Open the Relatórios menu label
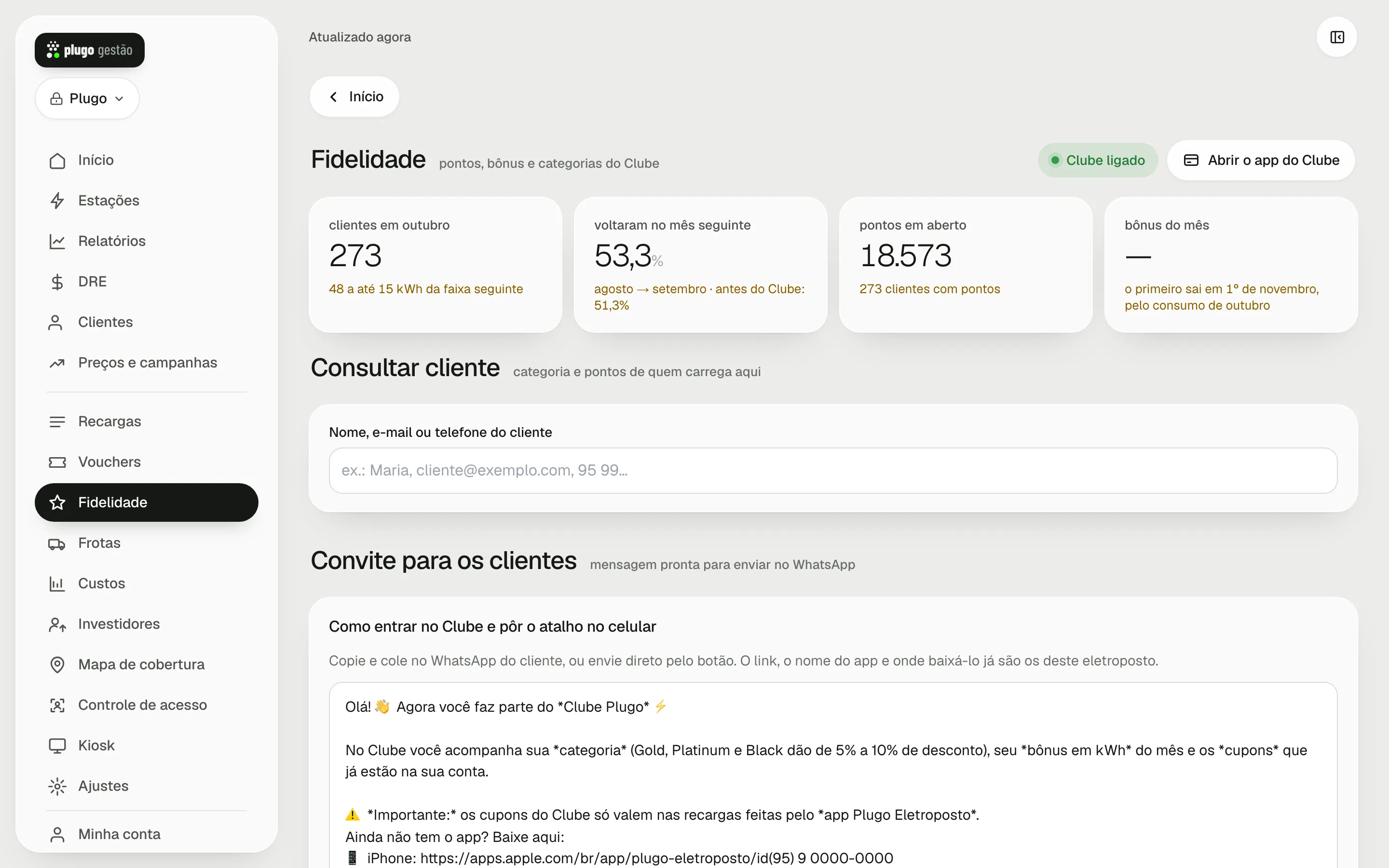Image resolution: width=1389 pixels, height=868 pixels. point(112,241)
